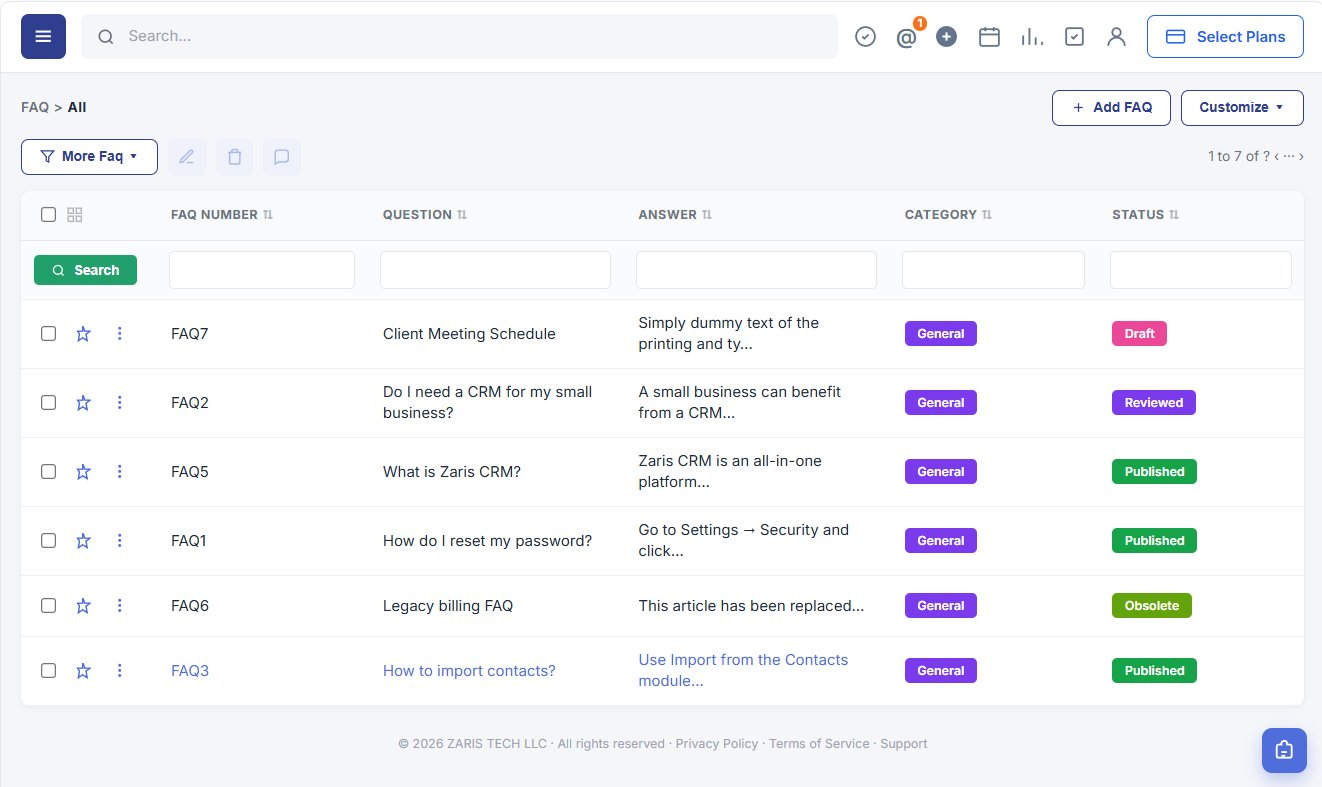This screenshot has height=787, width=1322.
Task: Star the FAQ7 row
Action: click(83, 334)
